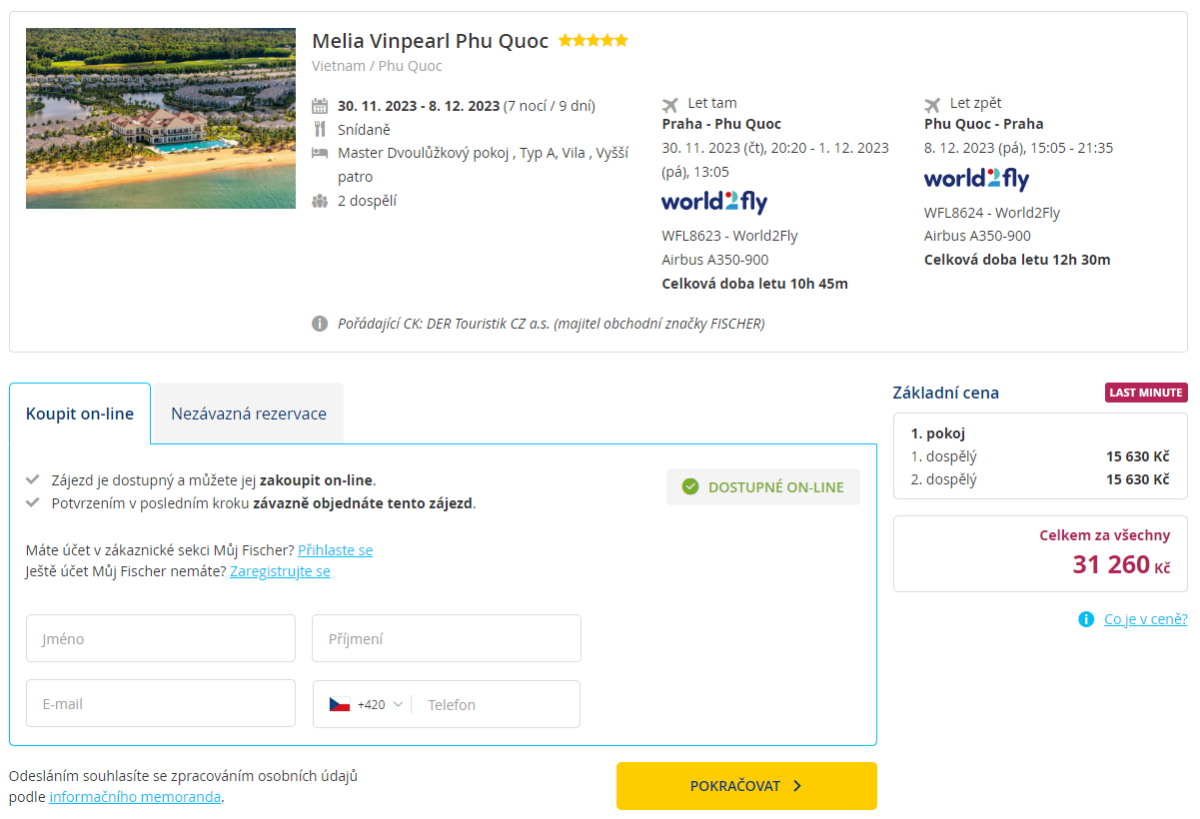
Task: Click the info icon near Pořádající CK
Action: tap(320, 324)
